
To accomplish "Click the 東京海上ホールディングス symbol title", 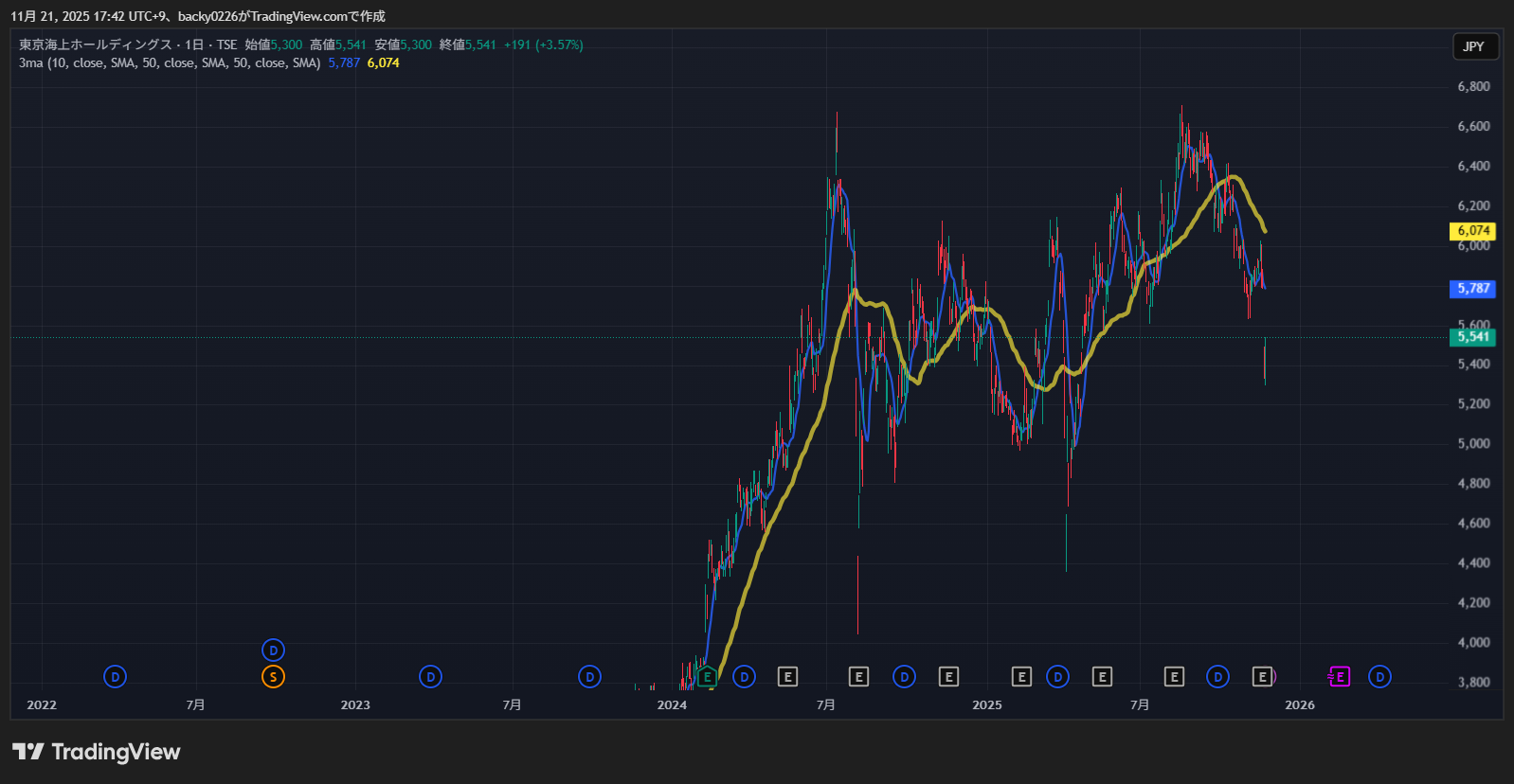I will (x=95, y=45).
